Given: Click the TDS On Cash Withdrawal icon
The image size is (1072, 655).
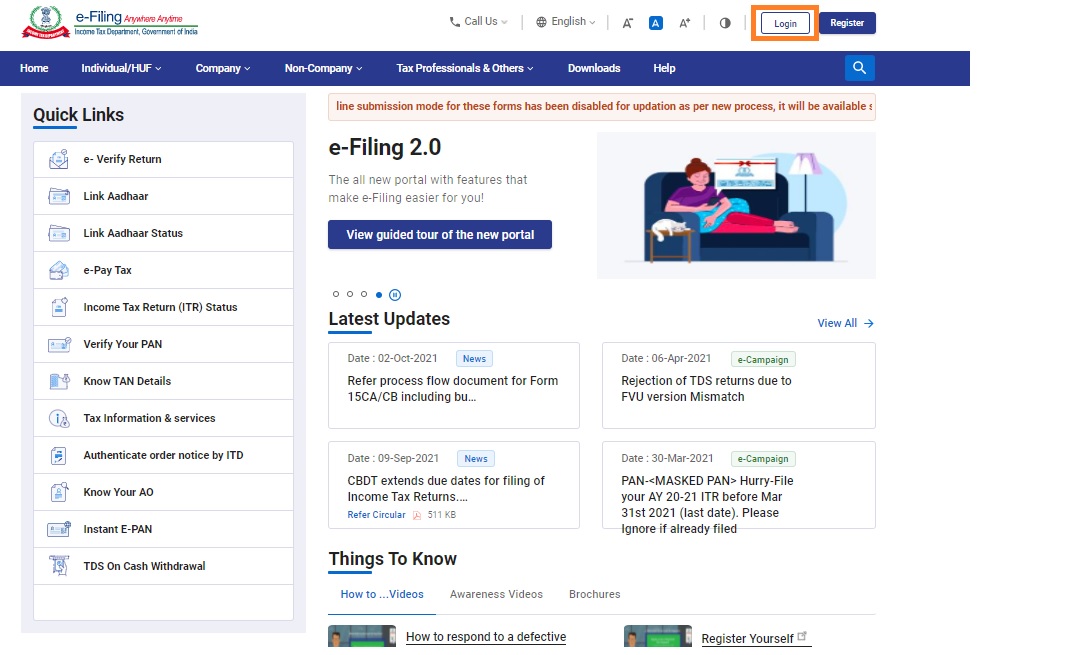Looking at the screenshot, I should [x=59, y=566].
